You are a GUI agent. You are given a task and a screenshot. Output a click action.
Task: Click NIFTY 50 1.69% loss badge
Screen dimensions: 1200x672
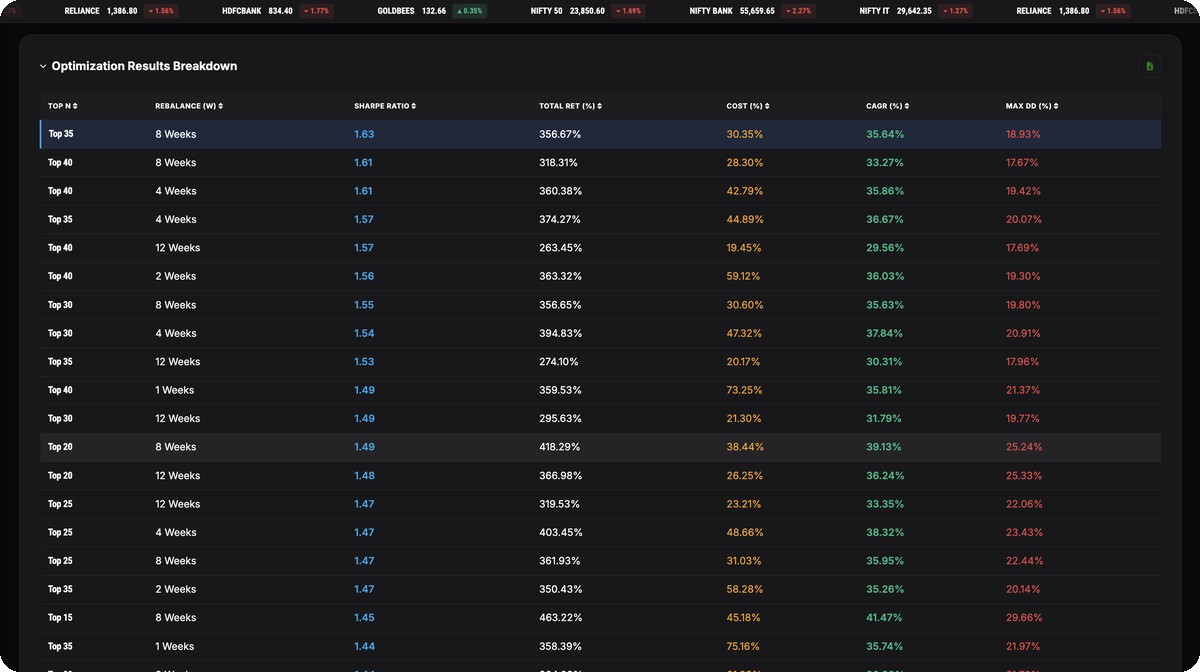click(x=630, y=11)
